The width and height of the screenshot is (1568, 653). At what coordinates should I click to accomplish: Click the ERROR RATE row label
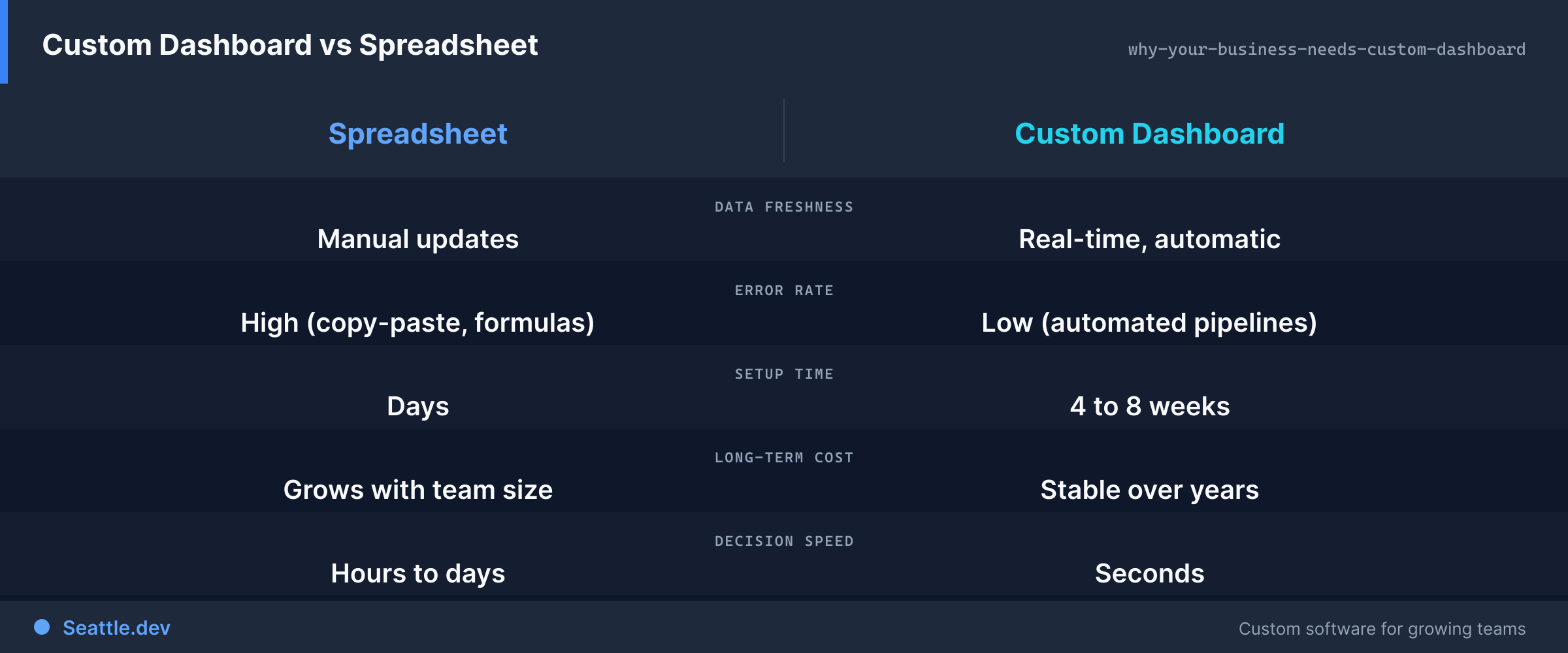pos(784,291)
